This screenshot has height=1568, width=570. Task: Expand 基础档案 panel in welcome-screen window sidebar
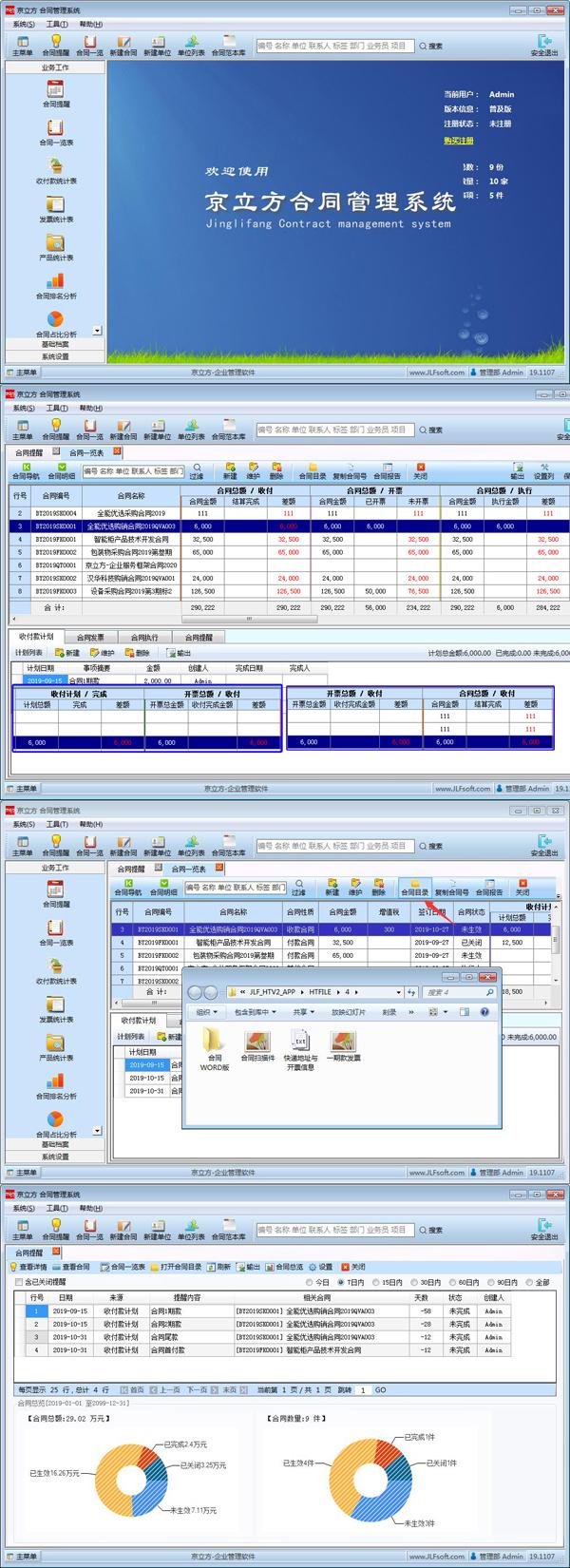pos(55,345)
